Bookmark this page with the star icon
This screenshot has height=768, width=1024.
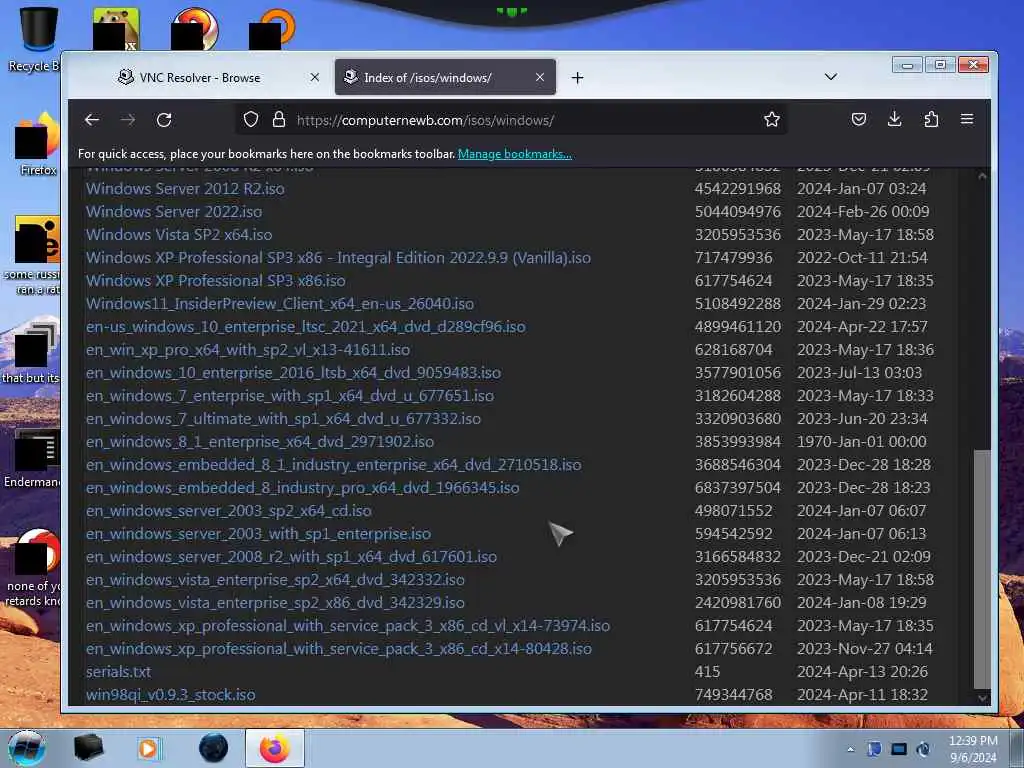(772, 120)
